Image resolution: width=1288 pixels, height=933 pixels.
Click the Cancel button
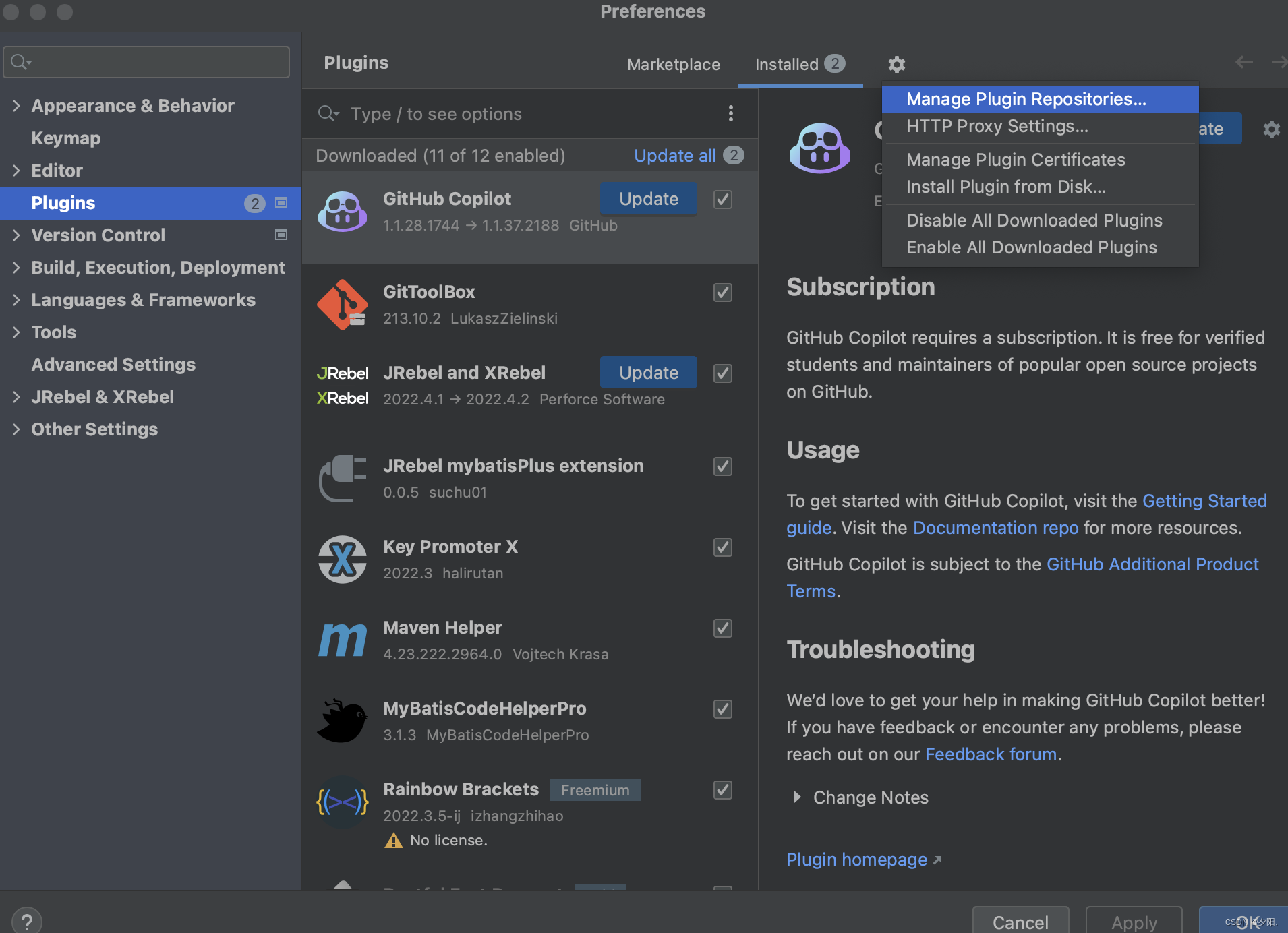[1020, 921]
